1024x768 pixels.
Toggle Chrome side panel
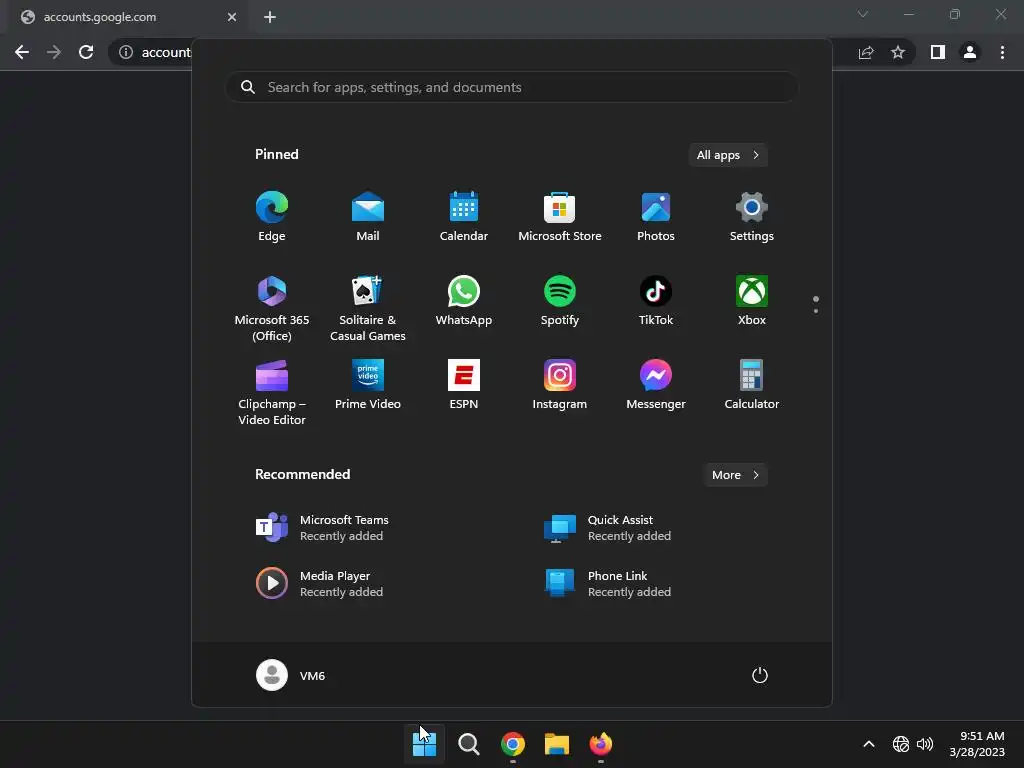pos(938,52)
